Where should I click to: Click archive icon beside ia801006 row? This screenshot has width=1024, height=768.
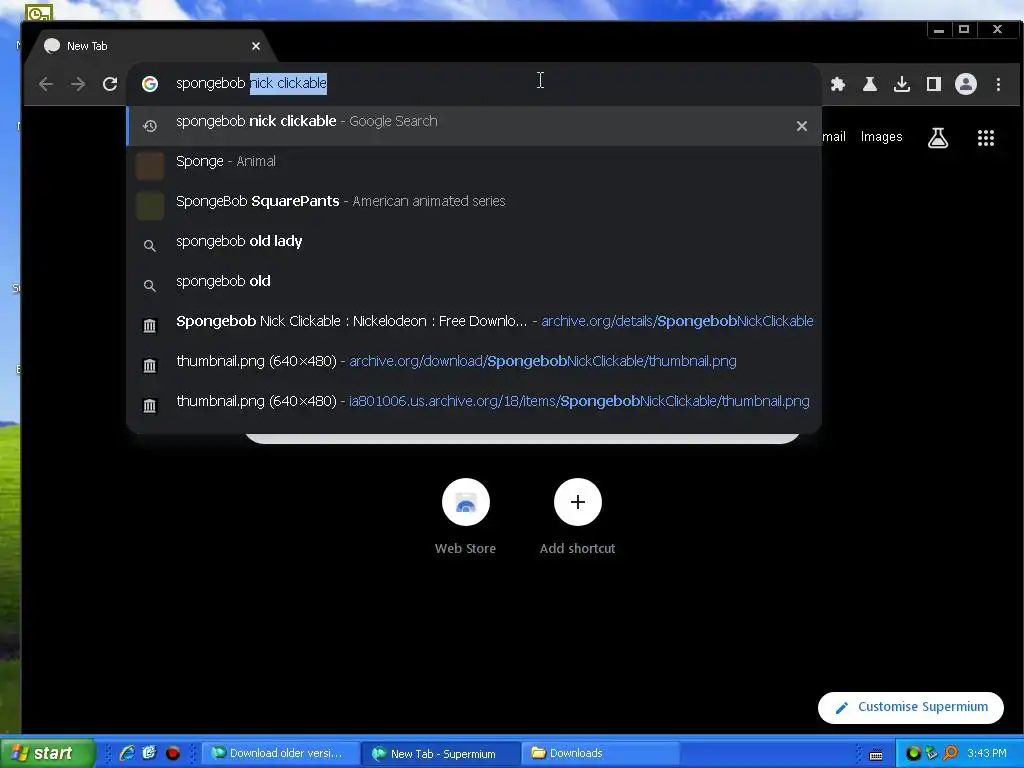click(x=150, y=406)
